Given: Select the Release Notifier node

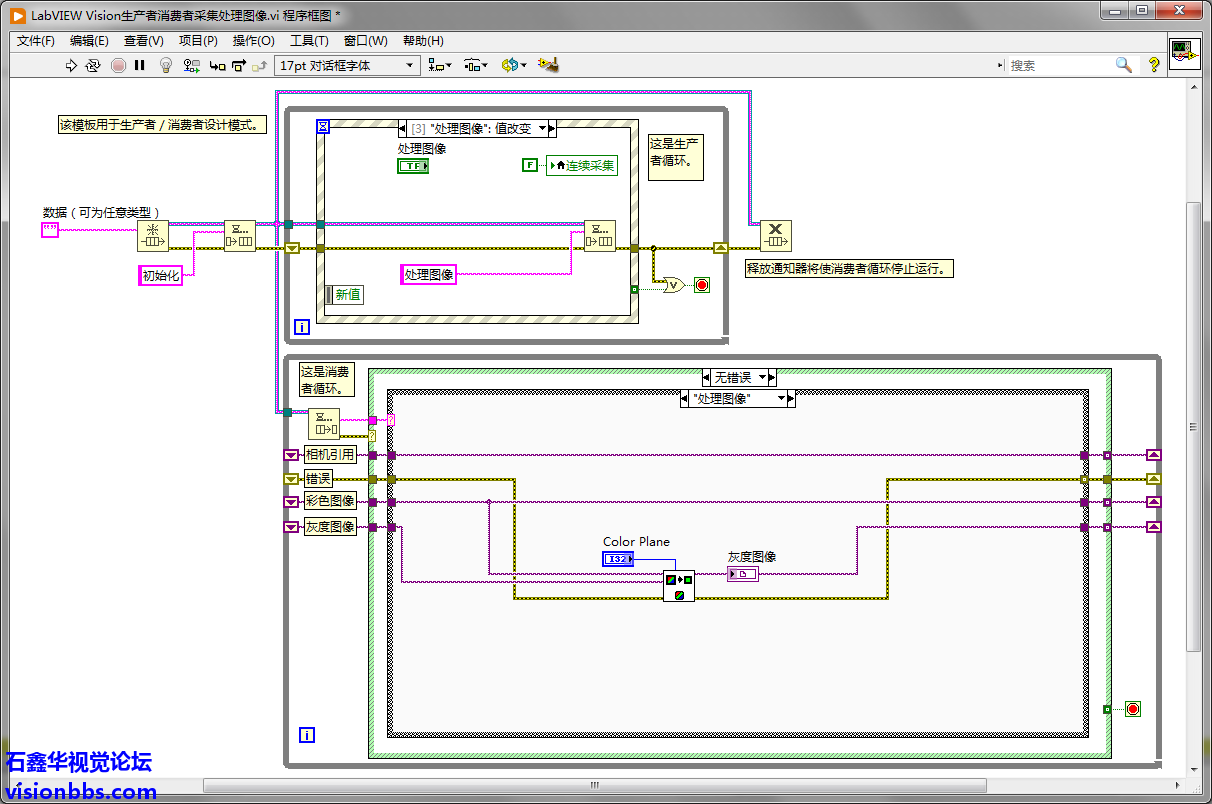Looking at the screenshot, I should (775, 236).
